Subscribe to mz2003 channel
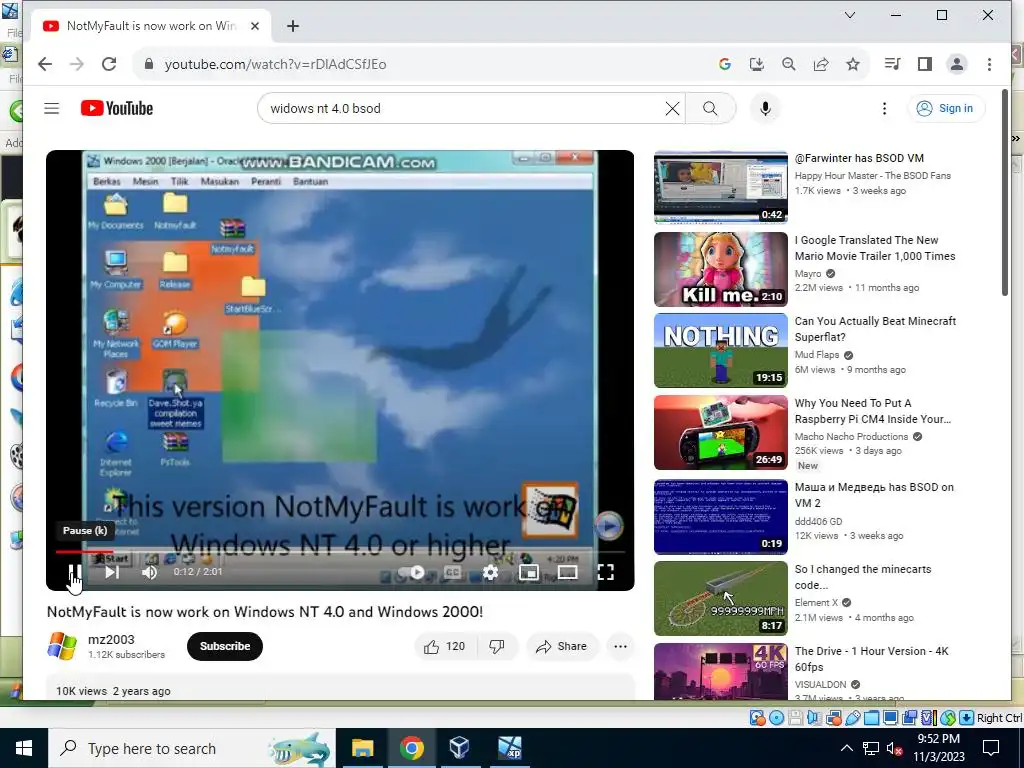Image resolution: width=1024 pixels, height=768 pixels. click(225, 646)
